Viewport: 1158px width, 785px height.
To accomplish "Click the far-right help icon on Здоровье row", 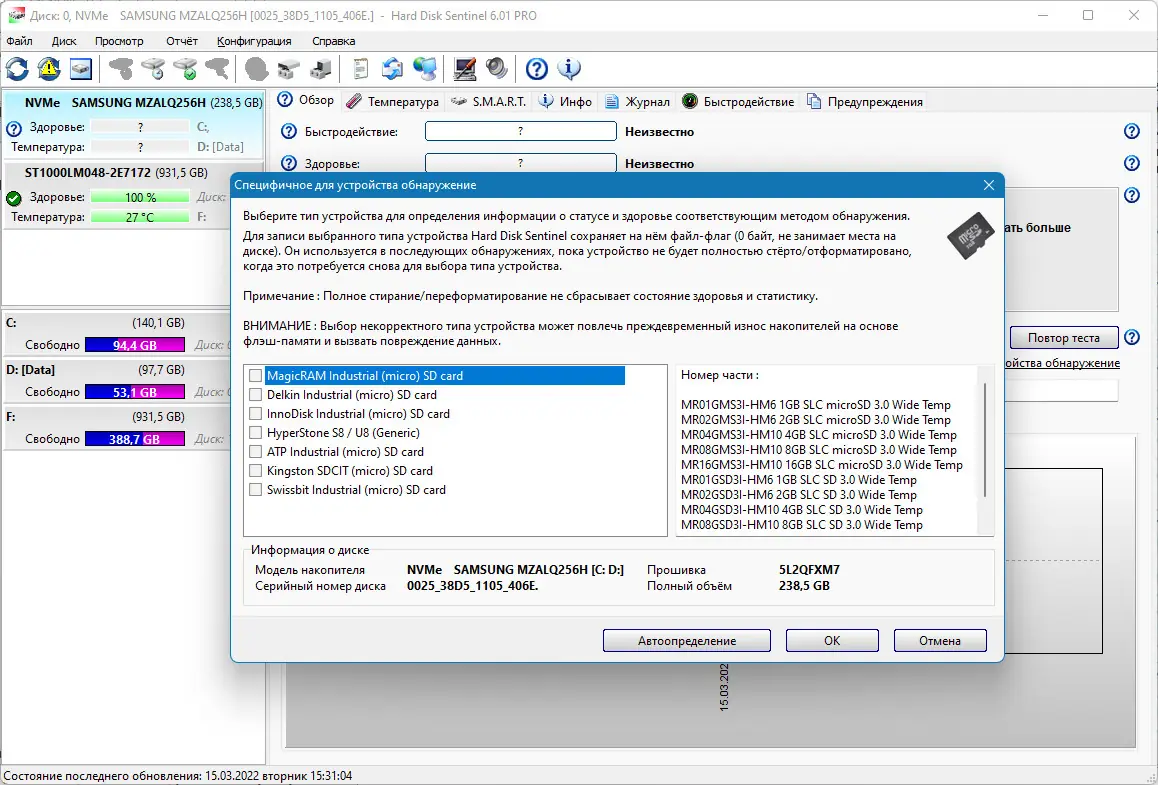I will 1131,163.
